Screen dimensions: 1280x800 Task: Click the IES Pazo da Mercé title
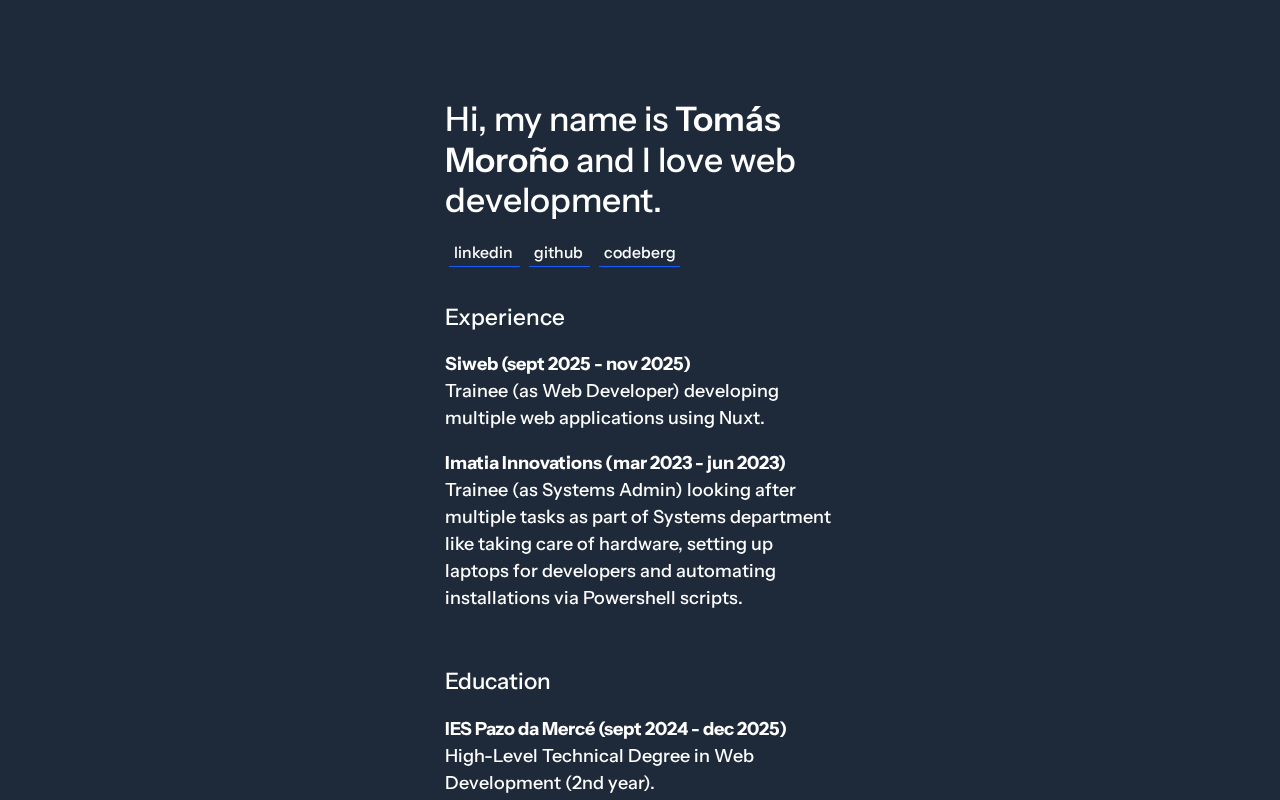(x=615, y=729)
